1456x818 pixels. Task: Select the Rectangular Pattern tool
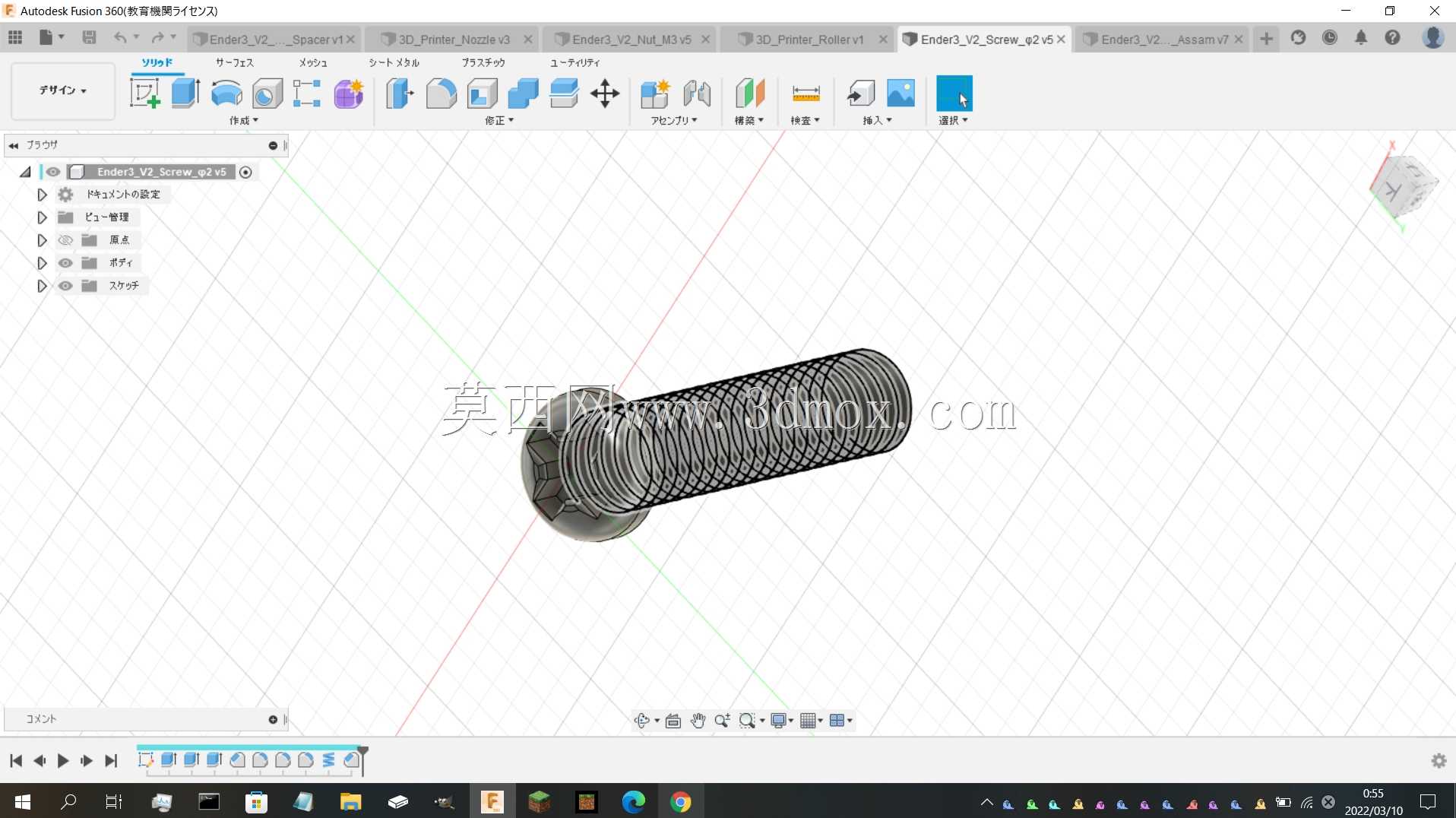[307, 94]
